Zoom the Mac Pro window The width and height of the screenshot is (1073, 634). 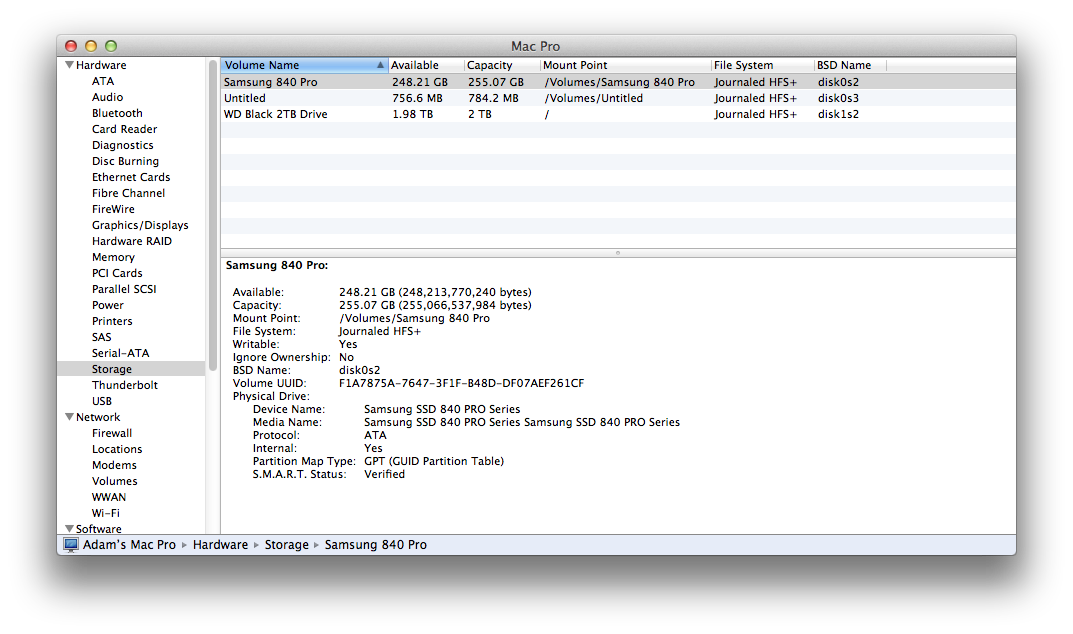pos(111,46)
